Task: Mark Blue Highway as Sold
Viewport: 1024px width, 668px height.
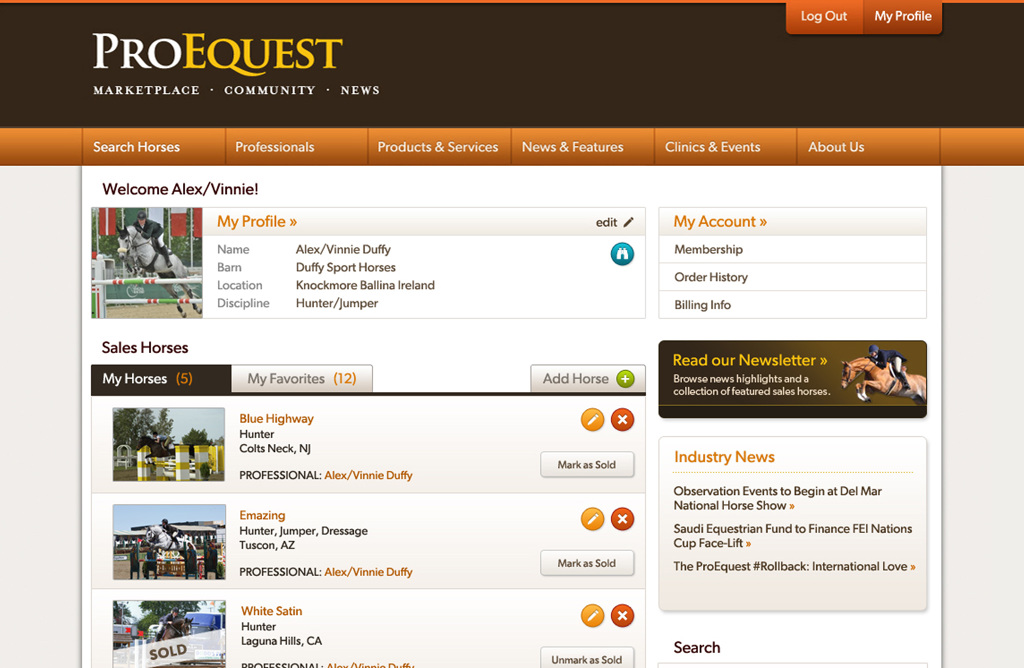Action: point(587,464)
